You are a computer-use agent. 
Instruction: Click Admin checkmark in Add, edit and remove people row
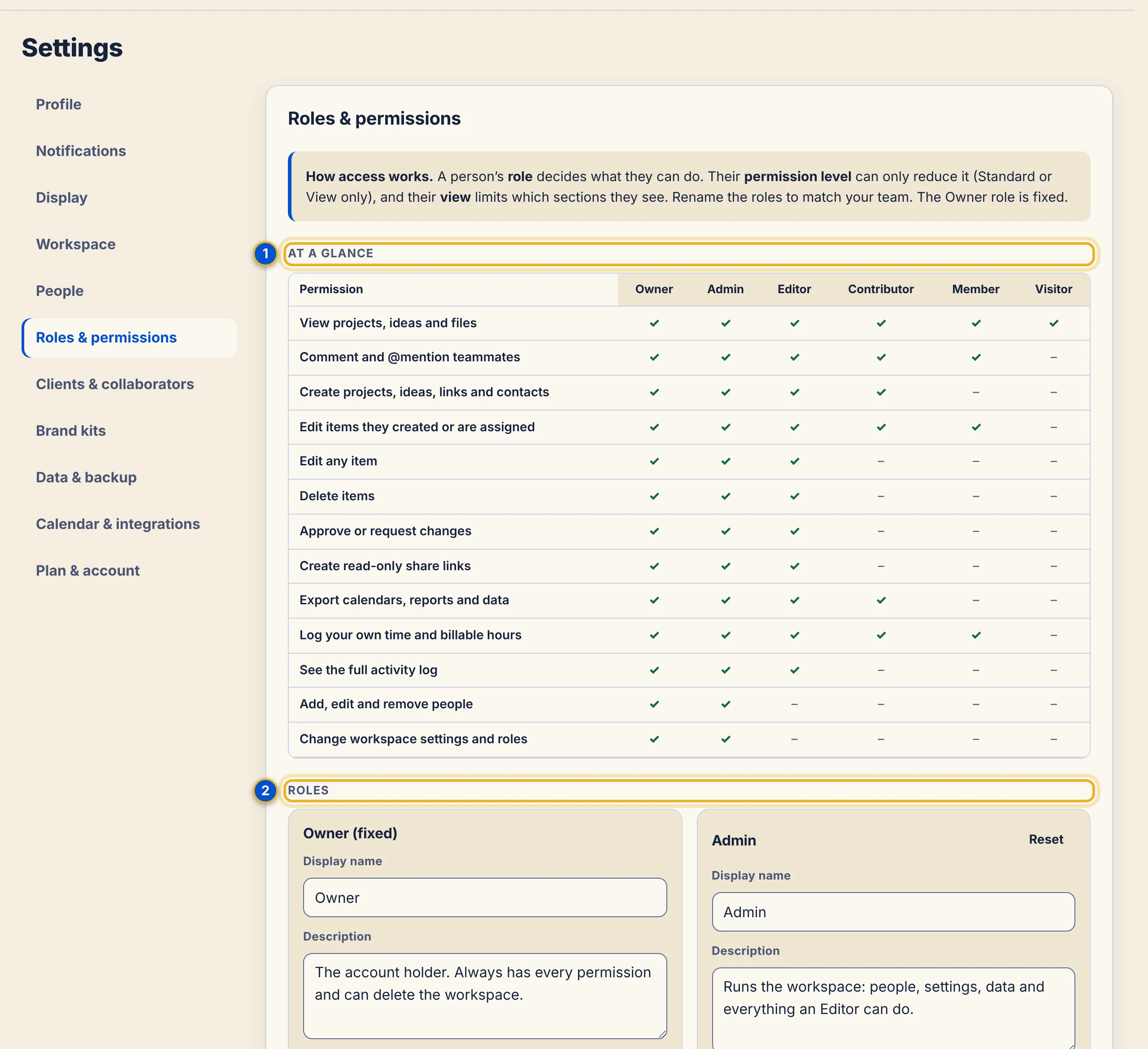coord(726,705)
